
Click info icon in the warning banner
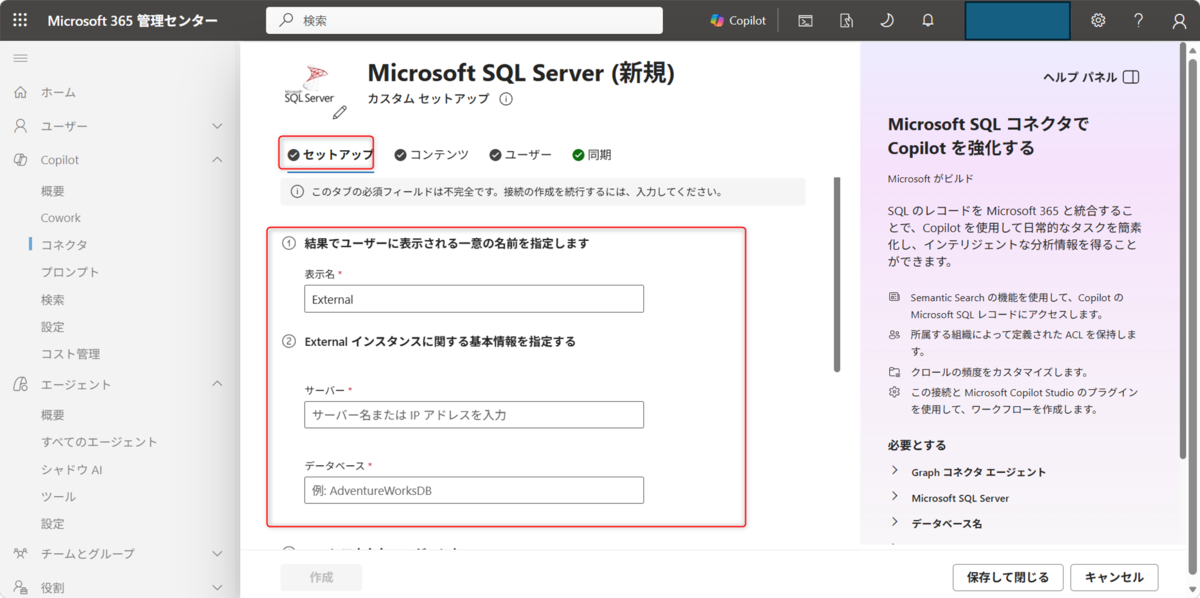(297, 191)
